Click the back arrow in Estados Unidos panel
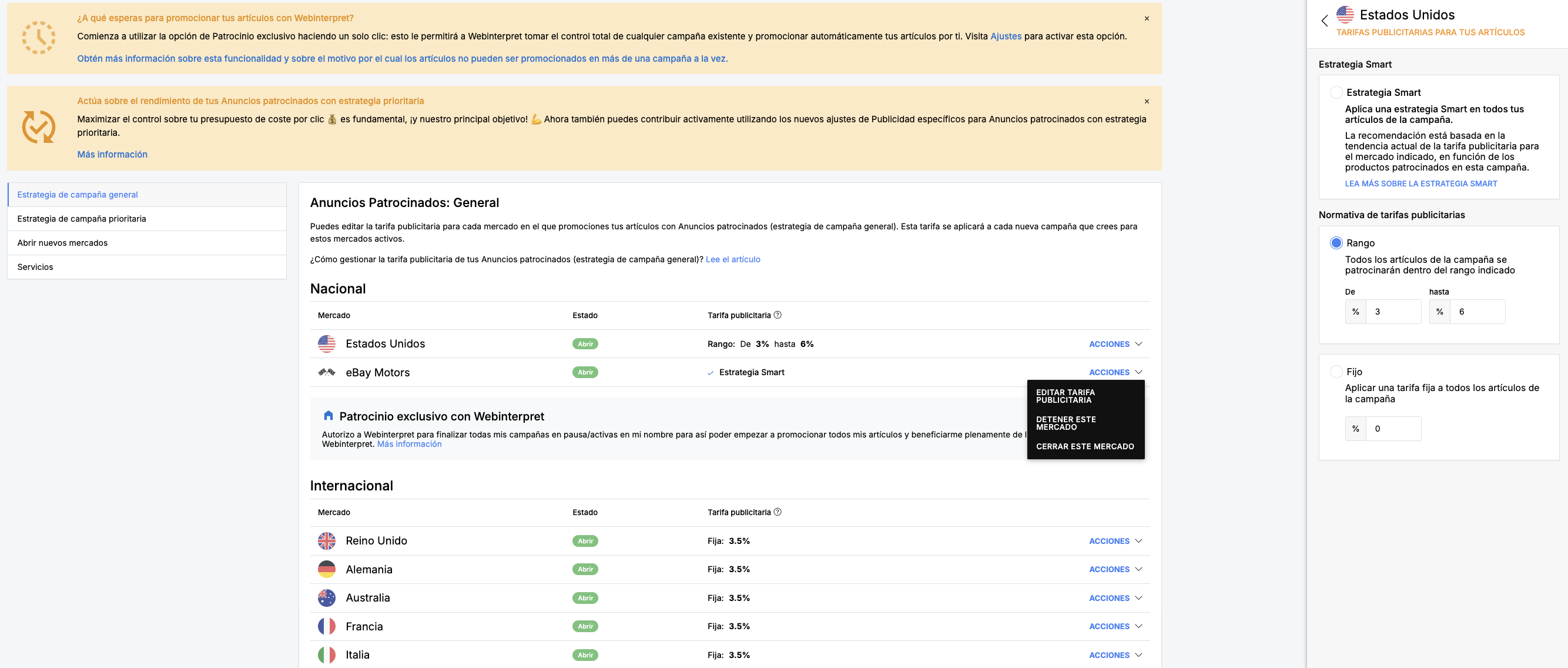 1324,21
